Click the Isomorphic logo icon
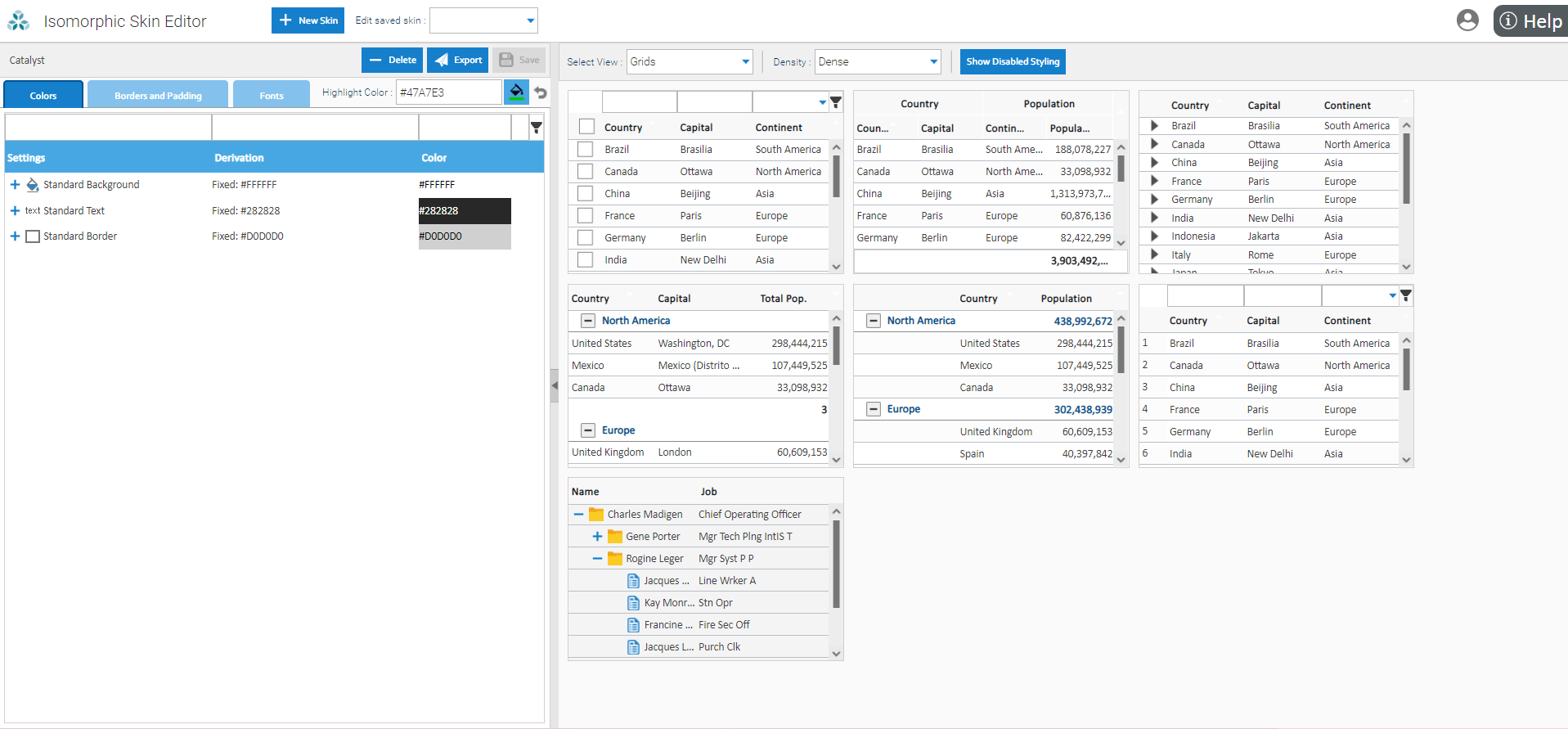1568x729 pixels. pos(18,21)
